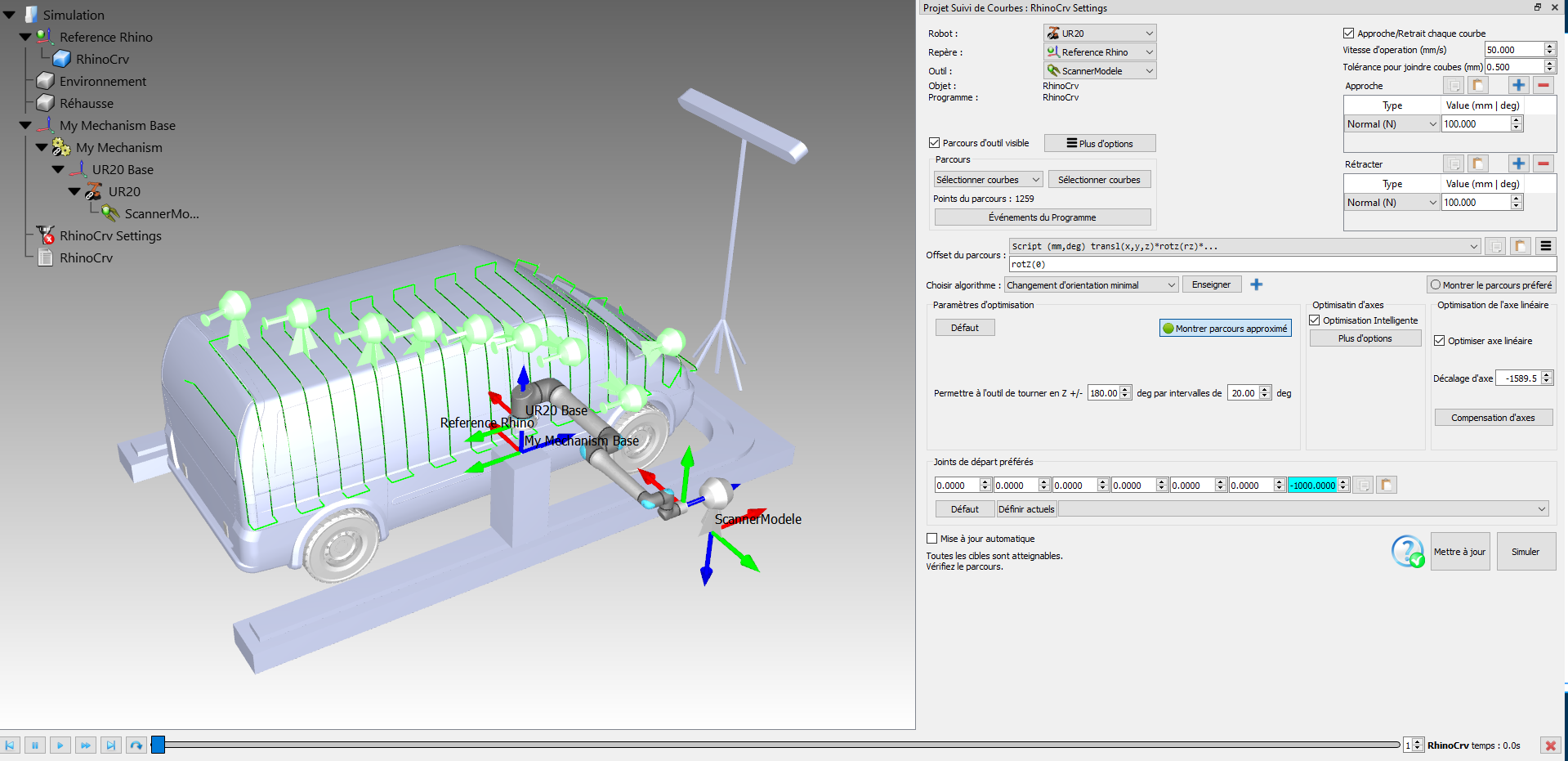Remove a Rétracter movement with the minus icon
This screenshot has width=1568, height=761.
[x=1543, y=163]
